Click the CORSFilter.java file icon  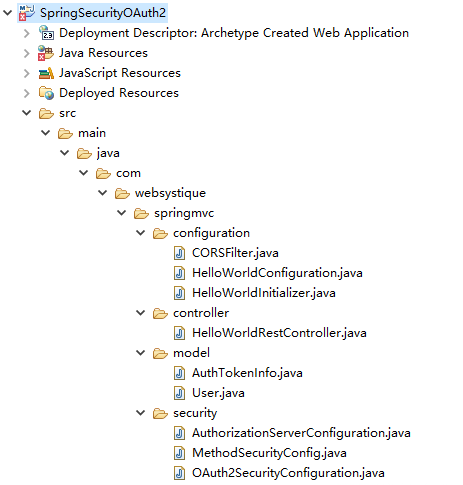(x=179, y=253)
